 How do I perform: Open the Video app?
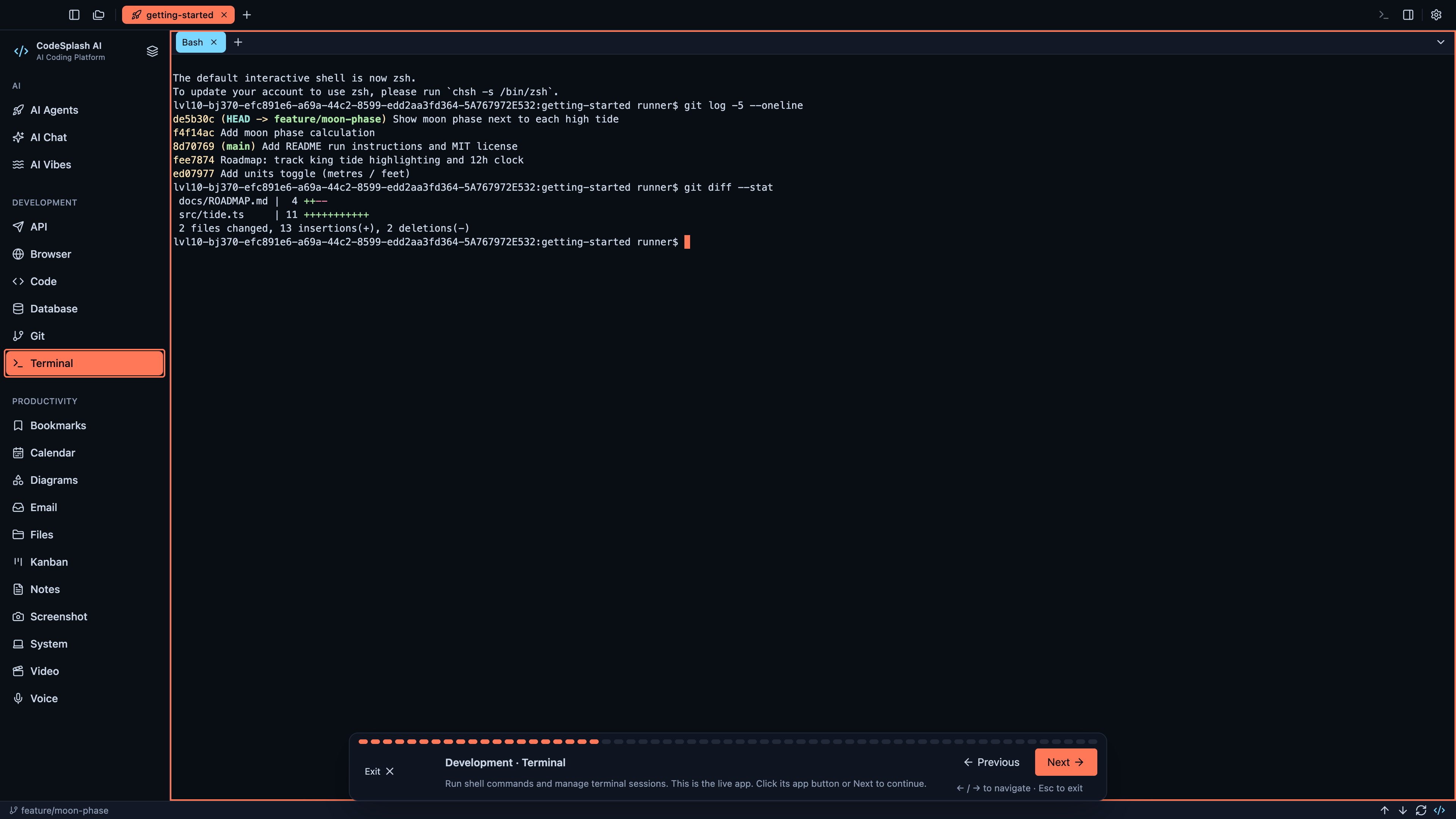click(84, 671)
